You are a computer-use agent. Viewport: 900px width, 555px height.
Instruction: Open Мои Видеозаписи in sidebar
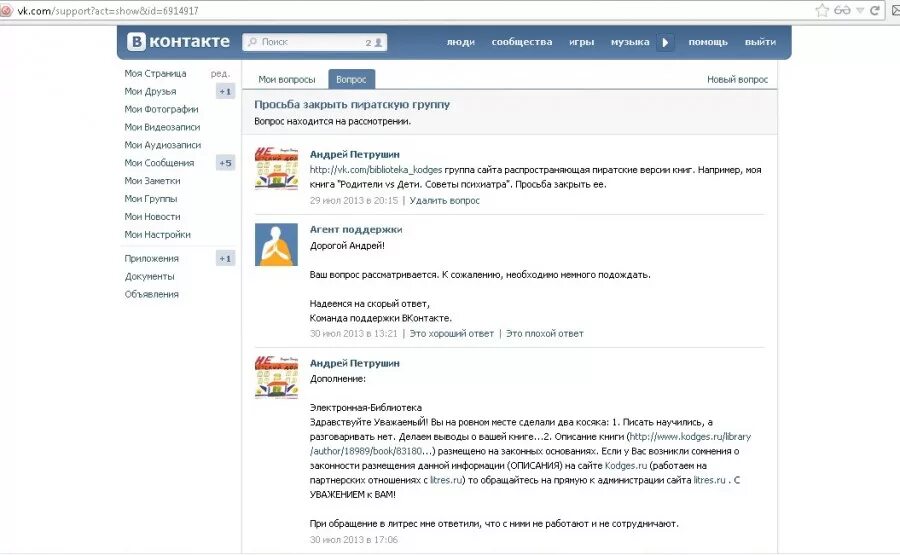click(162, 127)
